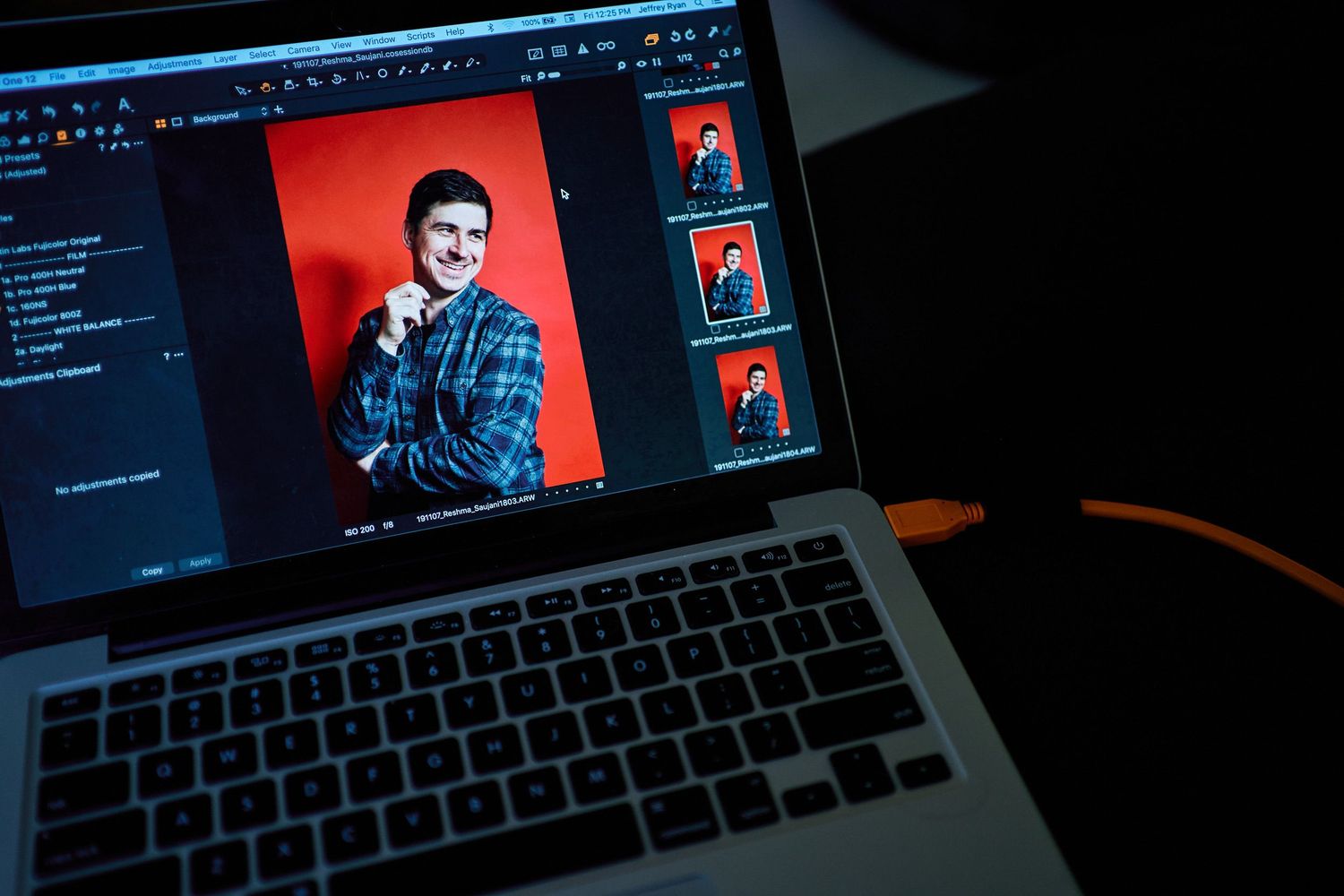Click browser search magnifier icon
1344x896 pixels.
pos(724,54)
